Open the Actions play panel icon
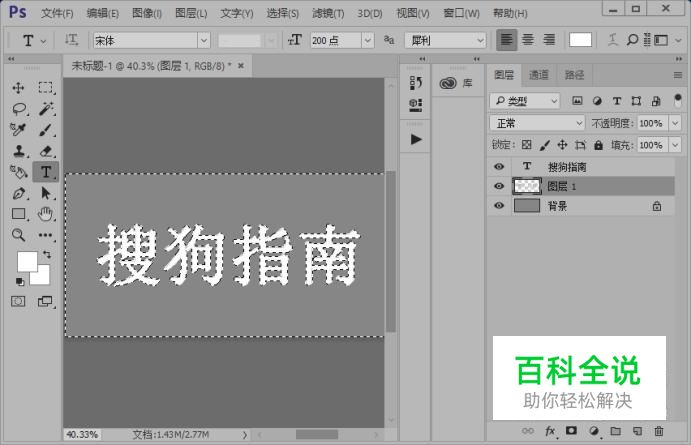This screenshot has height=445, width=691. [x=416, y=139]
